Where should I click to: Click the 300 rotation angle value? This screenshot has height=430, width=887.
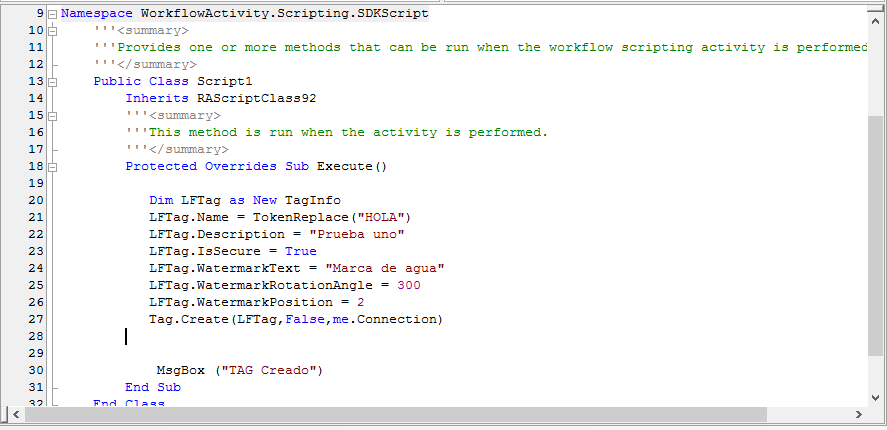409,285
